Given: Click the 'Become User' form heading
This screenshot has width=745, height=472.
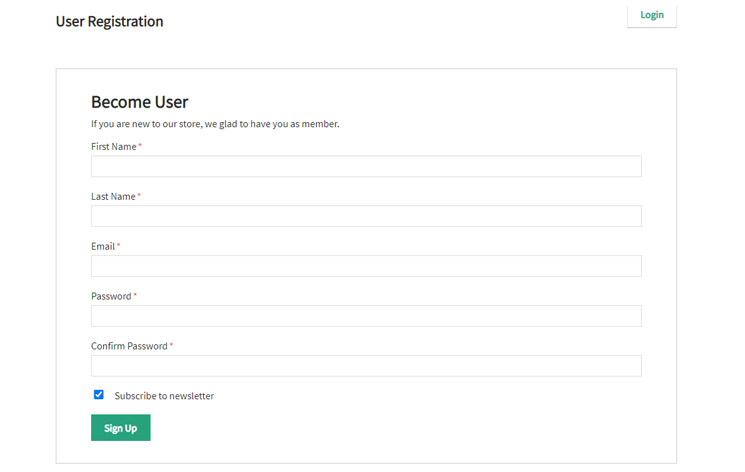Looking at the screenshot, I should point(139,102).
